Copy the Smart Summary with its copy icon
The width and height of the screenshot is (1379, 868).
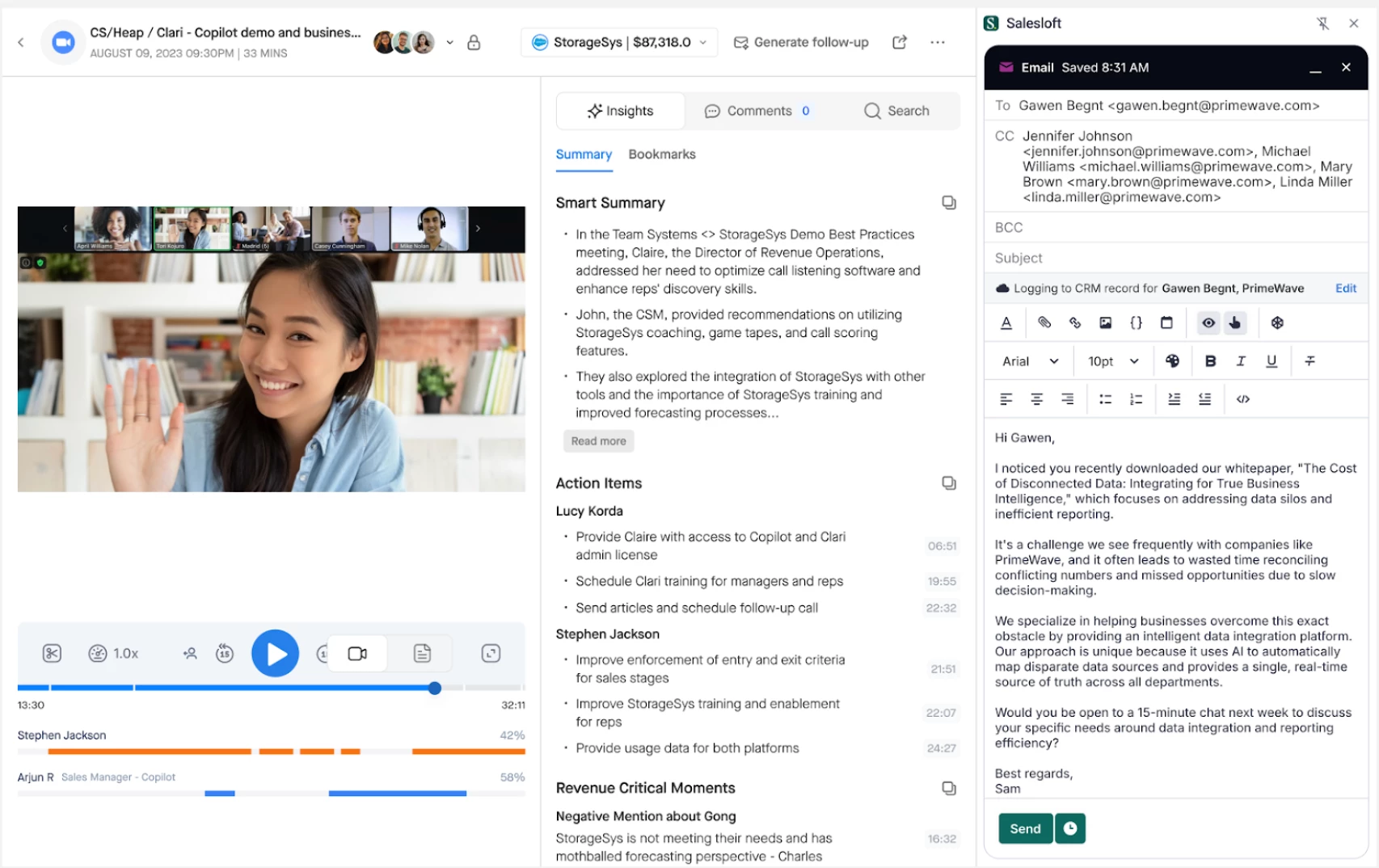pyautogui.click(x=949, y=203)
